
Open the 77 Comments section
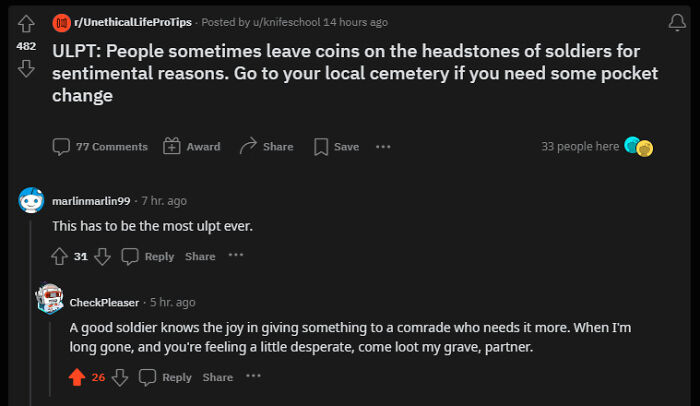pos(100,147)
